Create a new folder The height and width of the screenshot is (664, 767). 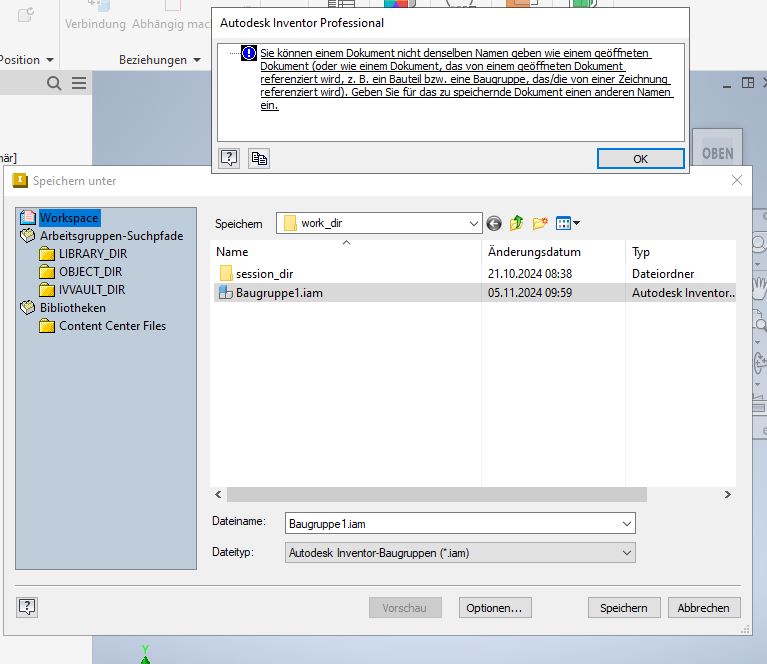[x=540, y=224]
